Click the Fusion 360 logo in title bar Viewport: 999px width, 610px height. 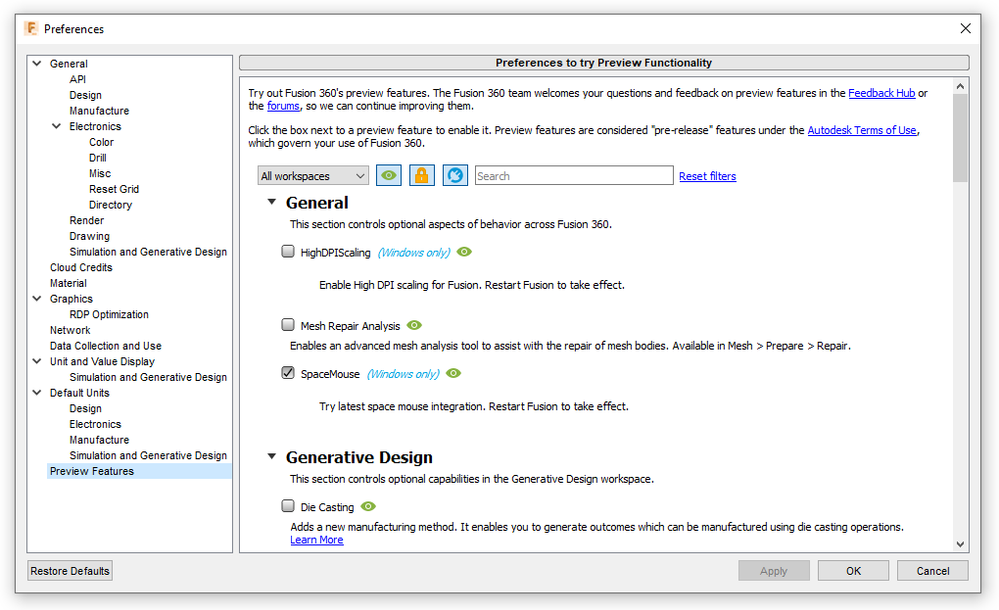click(x=31, y=29)
